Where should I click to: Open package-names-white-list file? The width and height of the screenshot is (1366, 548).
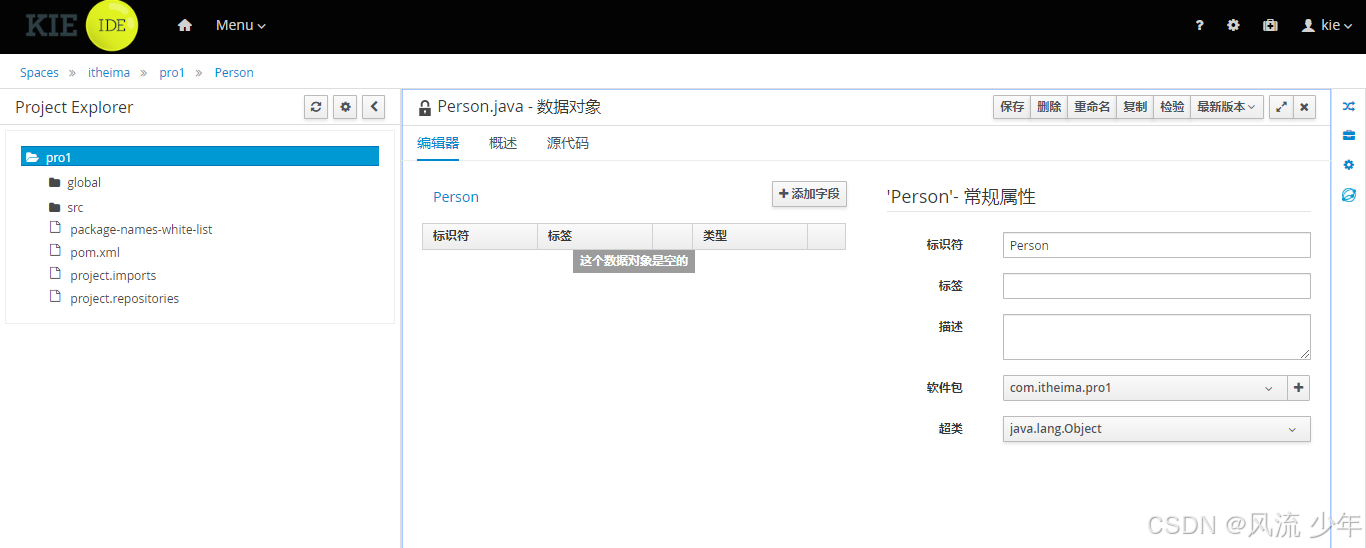click(x=141, y=230)
